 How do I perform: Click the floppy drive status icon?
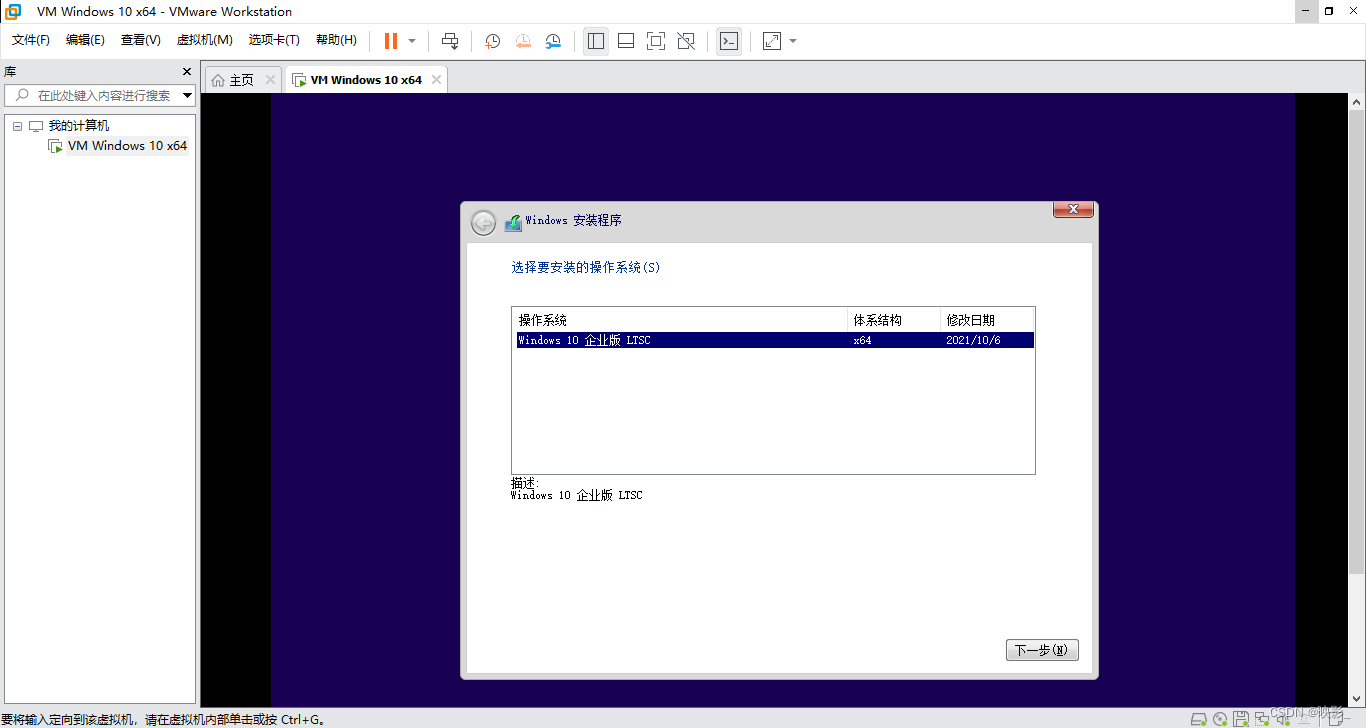[1241, 718]
